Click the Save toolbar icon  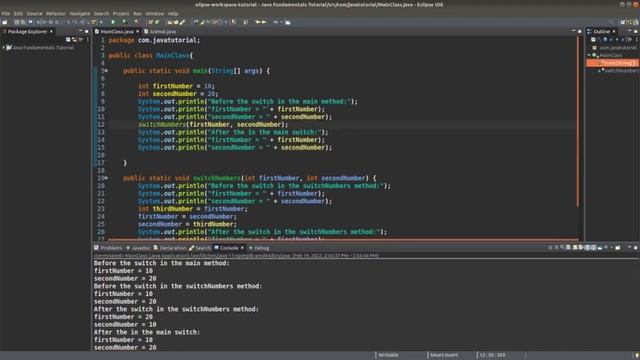pyautogui.click(x=17, y=22)
